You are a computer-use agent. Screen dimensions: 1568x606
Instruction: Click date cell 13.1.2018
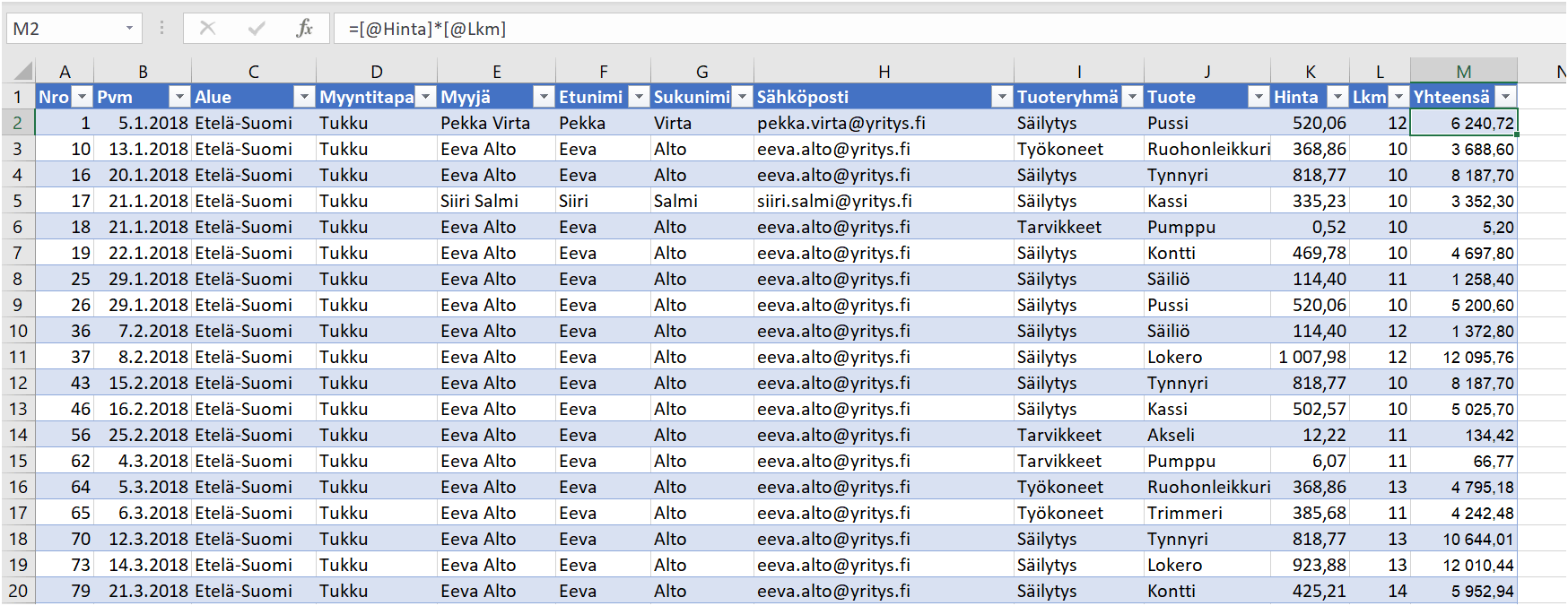(x=143, y=149)
